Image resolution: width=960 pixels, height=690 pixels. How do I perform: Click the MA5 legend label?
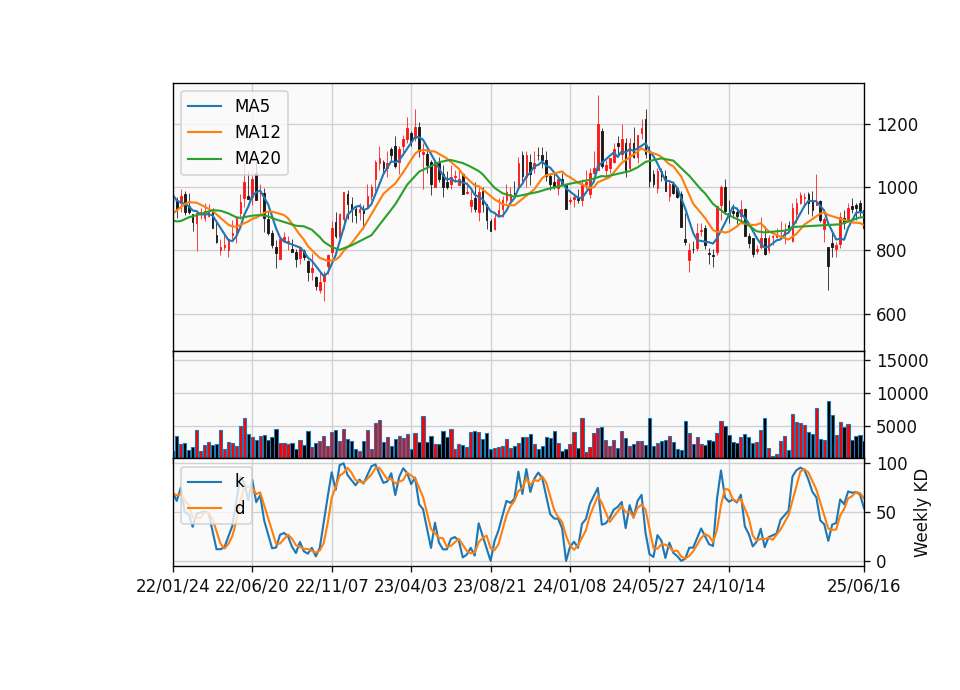(252, 106)
